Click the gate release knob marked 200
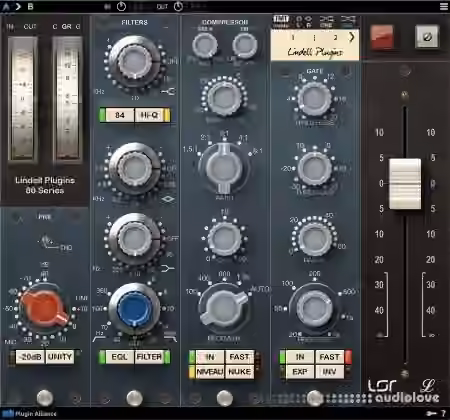The image size is (450, 420). tap(314, 309)
